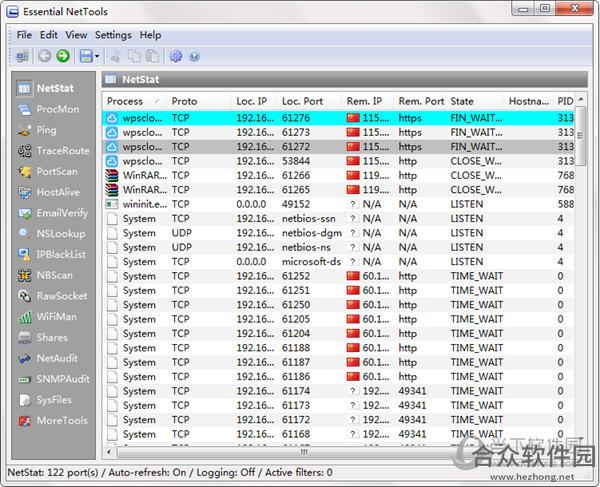Click the green forward arrow button
Screen dimensions: 600x487
63,56
